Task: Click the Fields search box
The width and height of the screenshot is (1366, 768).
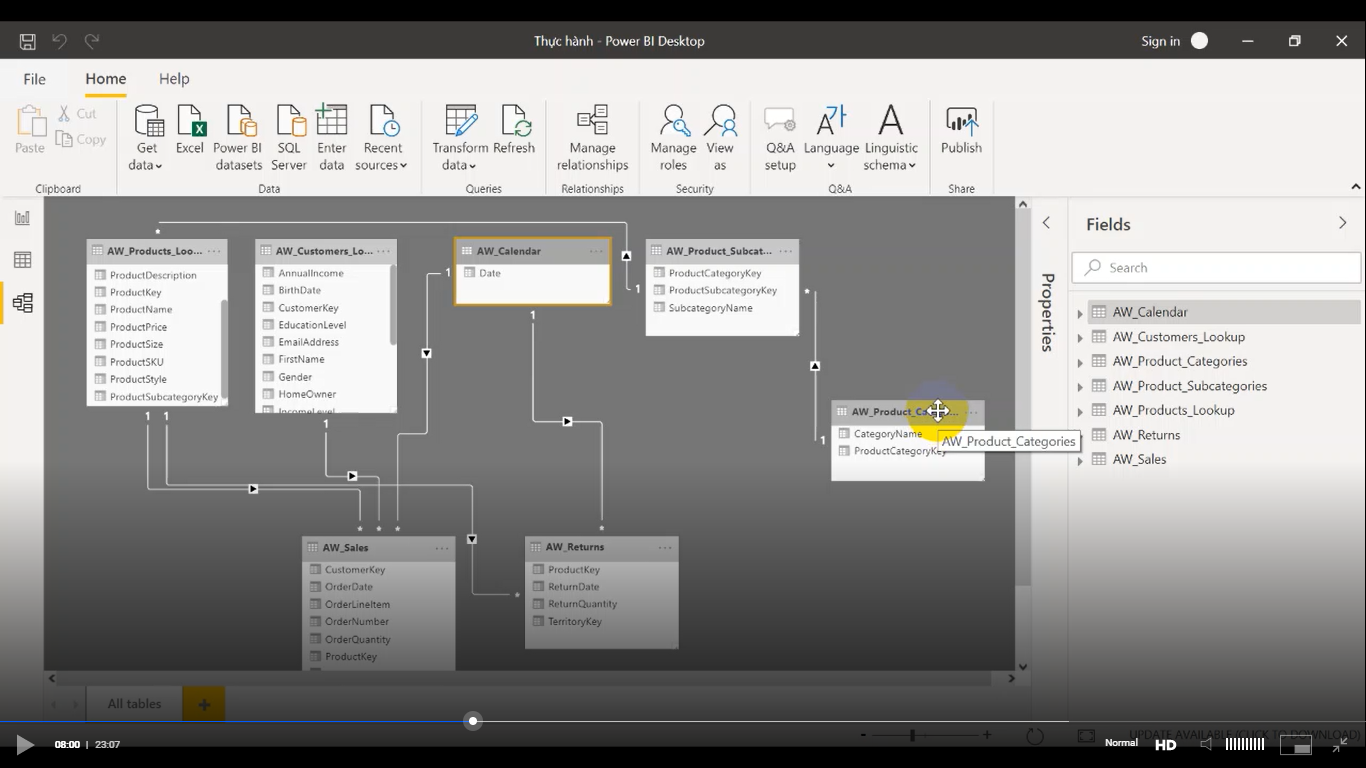Action: (1216, 268)
